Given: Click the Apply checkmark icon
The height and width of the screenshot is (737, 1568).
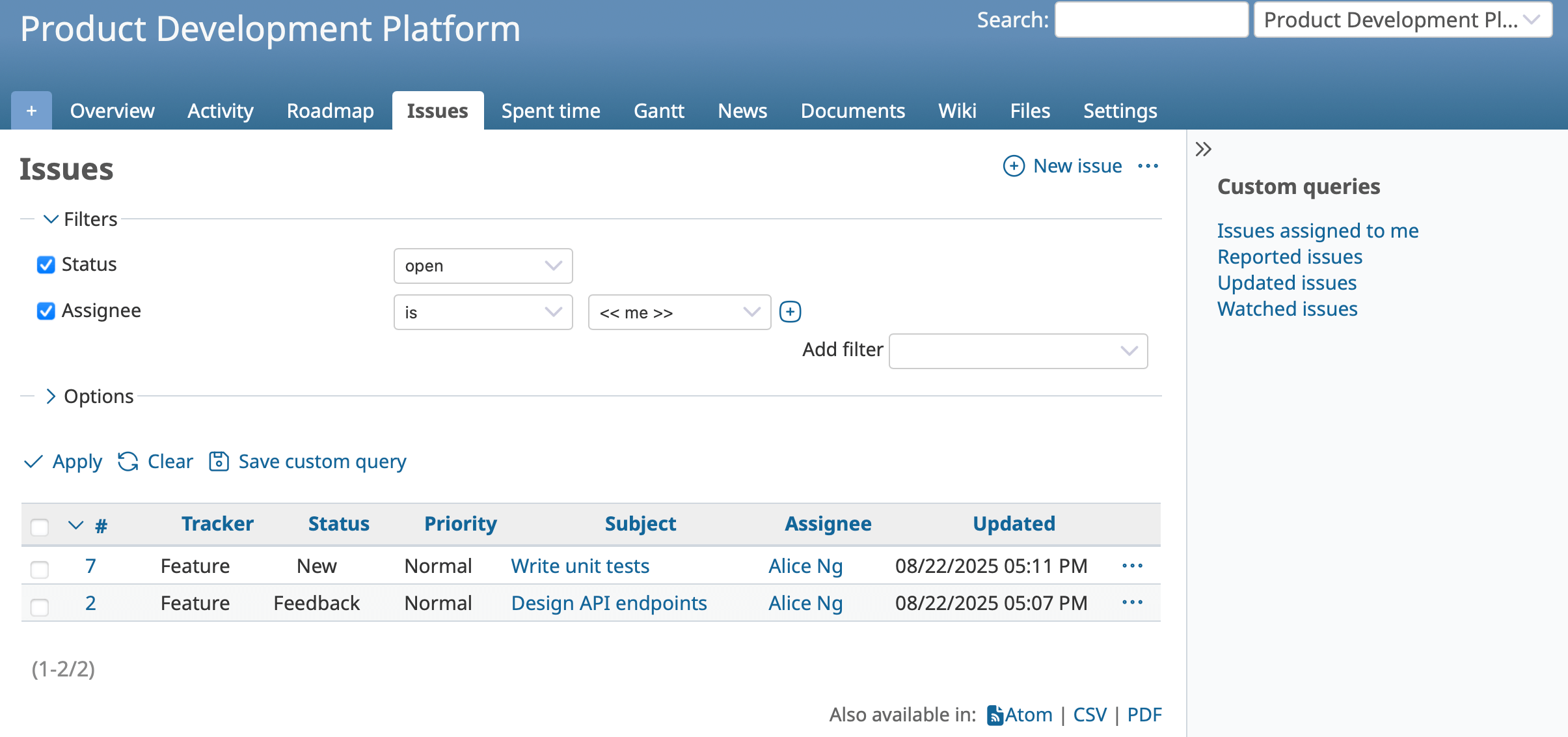Looking at the screenshot, I should click(x=34, y=461).
